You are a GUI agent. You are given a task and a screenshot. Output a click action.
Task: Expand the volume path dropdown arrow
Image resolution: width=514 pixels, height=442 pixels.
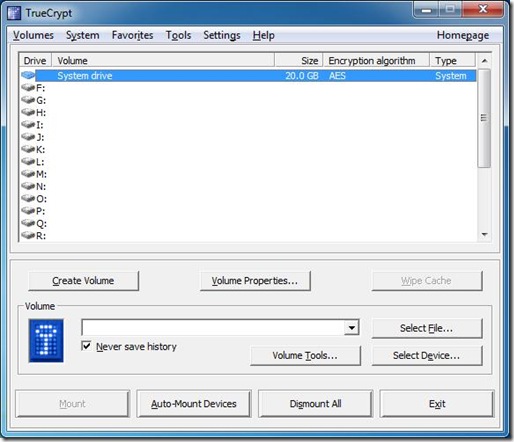(351, 328)
